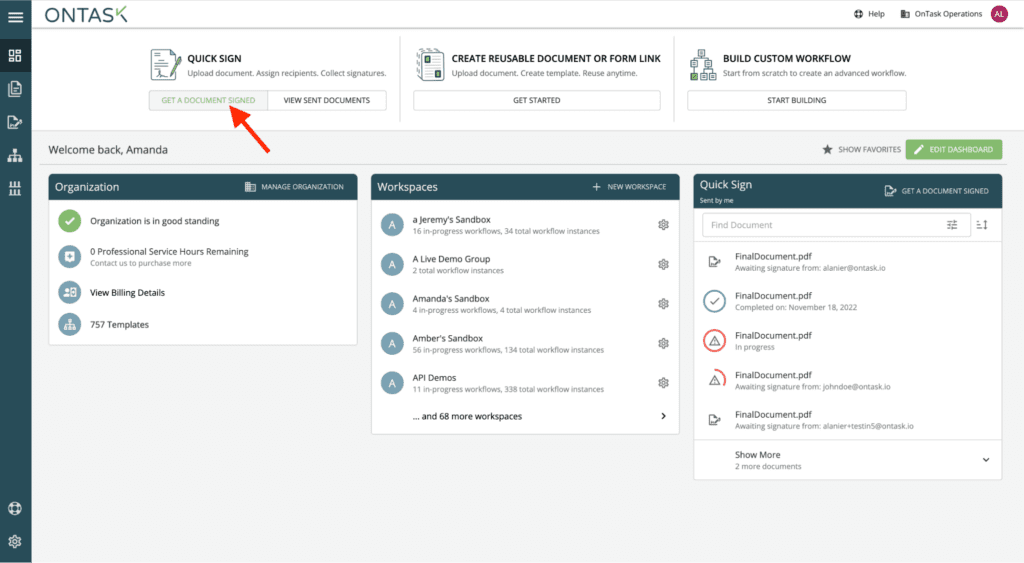Screen dimensions: 1024x563
Task: Click Get a Document Signed under Quick Sign header
Action: click(x=208, y=100)
